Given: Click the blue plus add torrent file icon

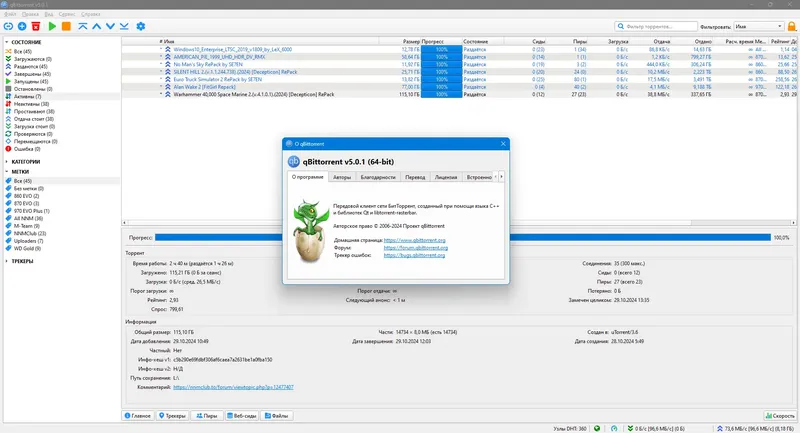Looking at the screenshot, I should pyautogui.click(x=22, y=26).
